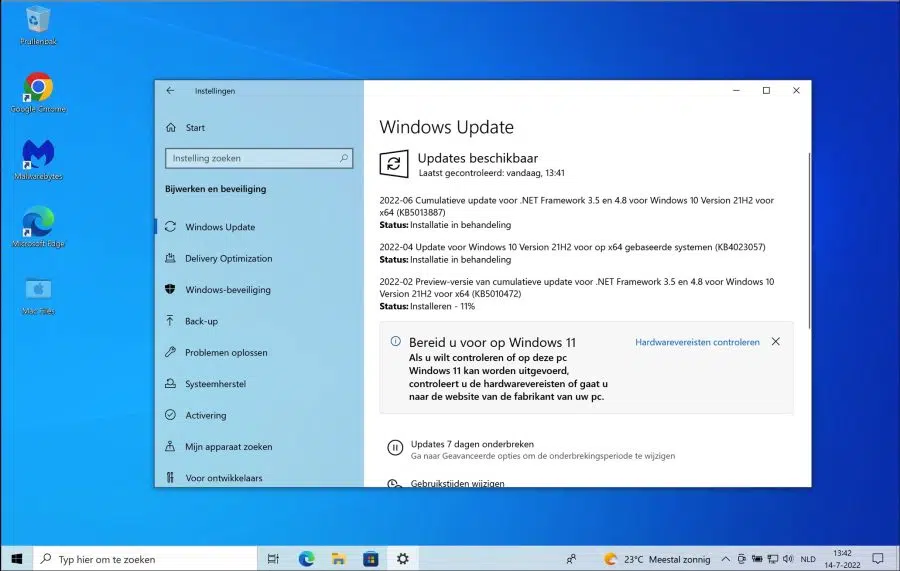Open the Recycle Bin (Prullenbak) desktop icon

38,26
